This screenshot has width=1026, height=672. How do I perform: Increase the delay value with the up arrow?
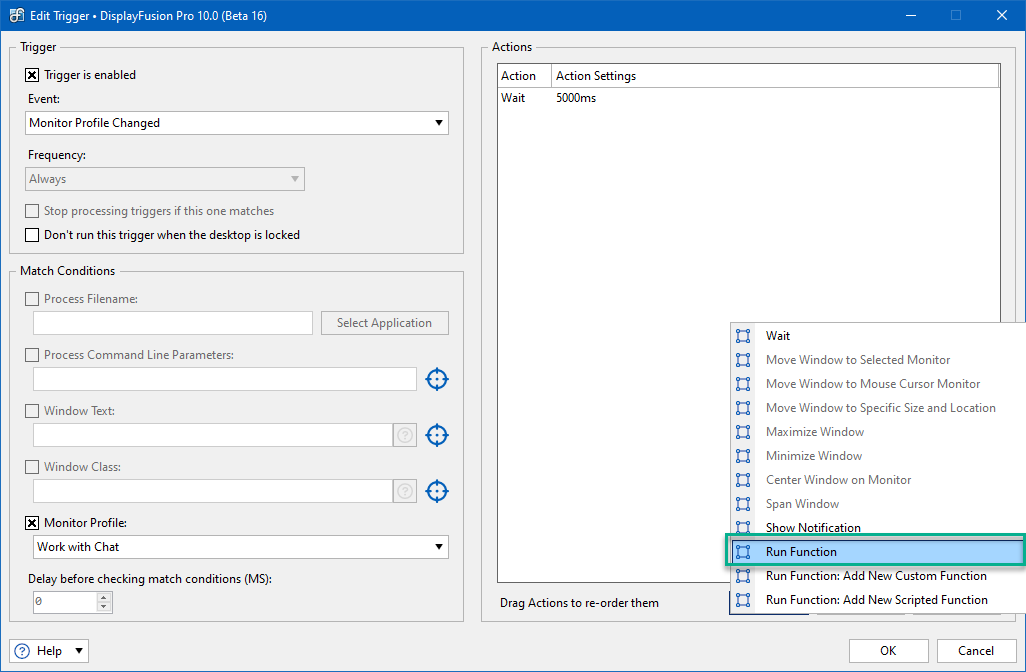104,597
